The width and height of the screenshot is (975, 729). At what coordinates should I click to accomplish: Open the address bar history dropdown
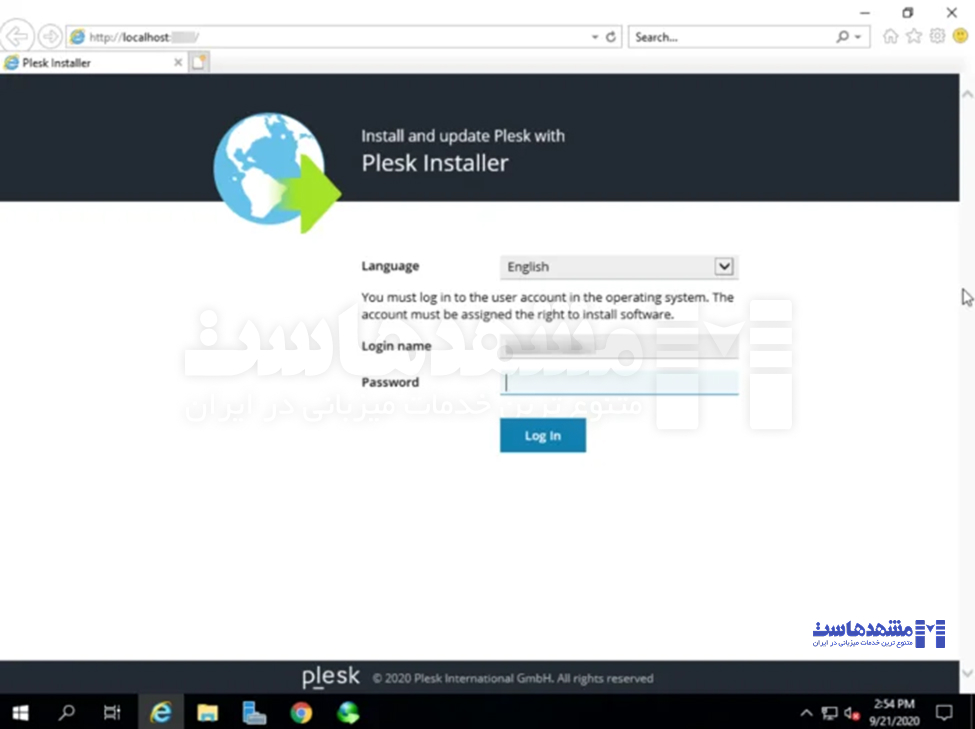click(595, 37)
